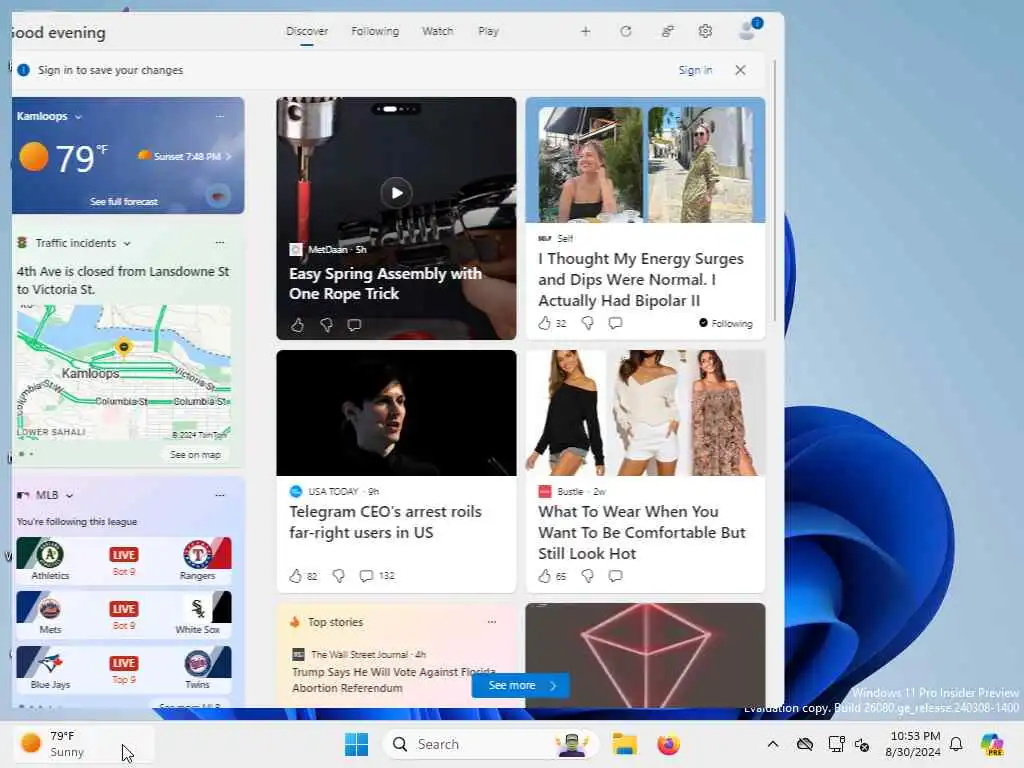Comment on Easy Spring Assembly video
This screenshot has height=768, width=1024.
point(354,325)
